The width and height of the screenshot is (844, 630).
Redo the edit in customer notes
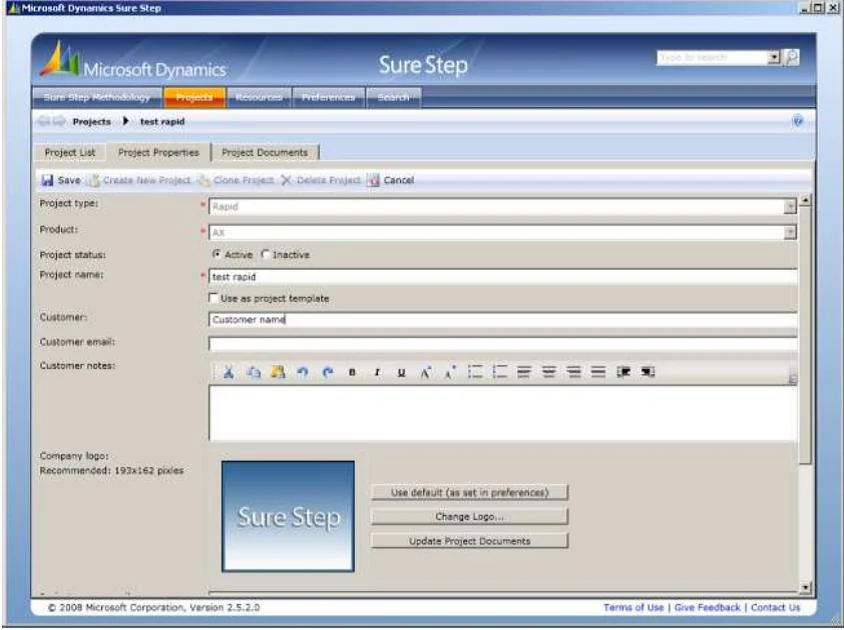point(327,372)
